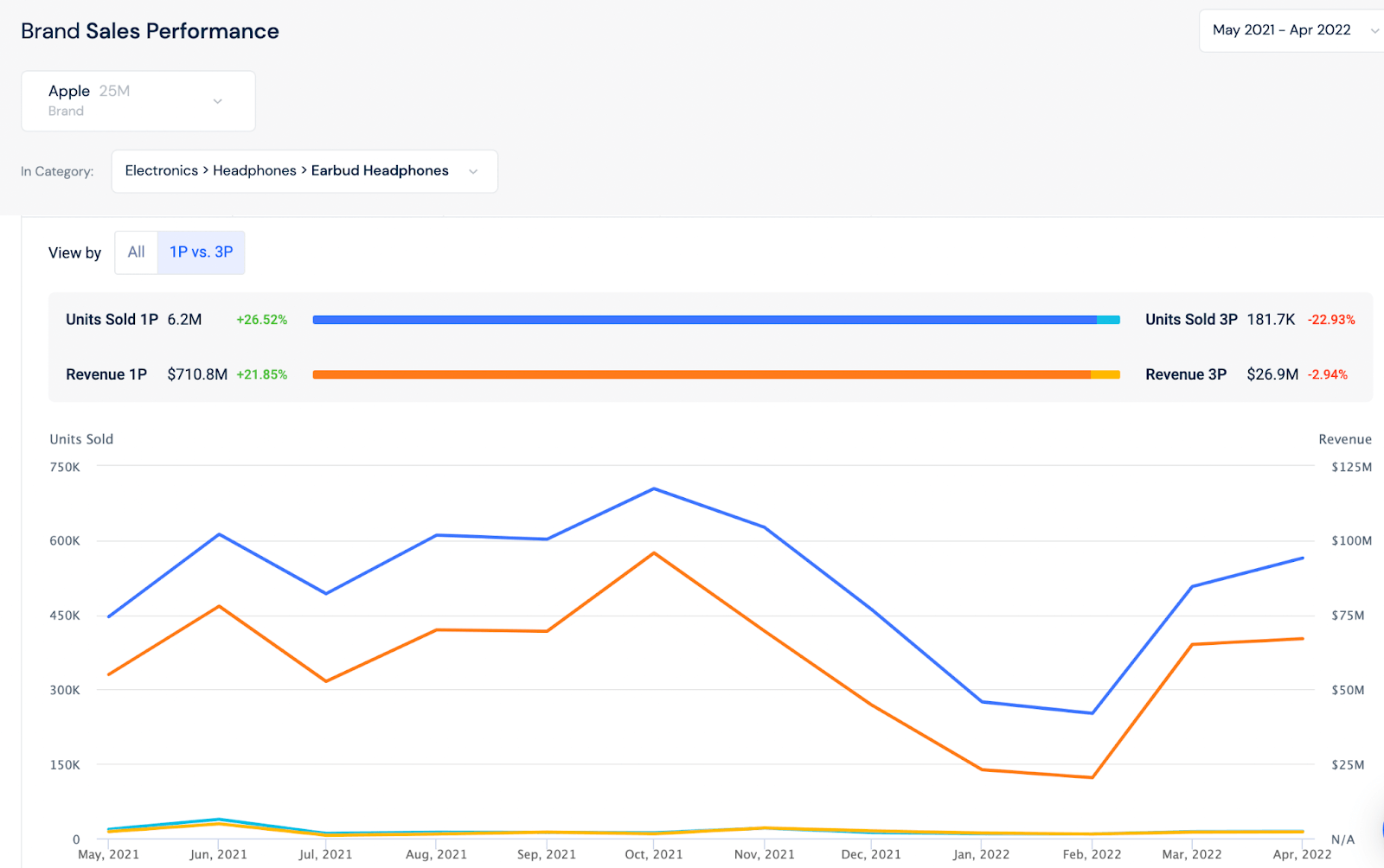Click the blue Units Sold 1P bar
The width and height of the screenshot is (1384, 868).
tap(704, 320)
